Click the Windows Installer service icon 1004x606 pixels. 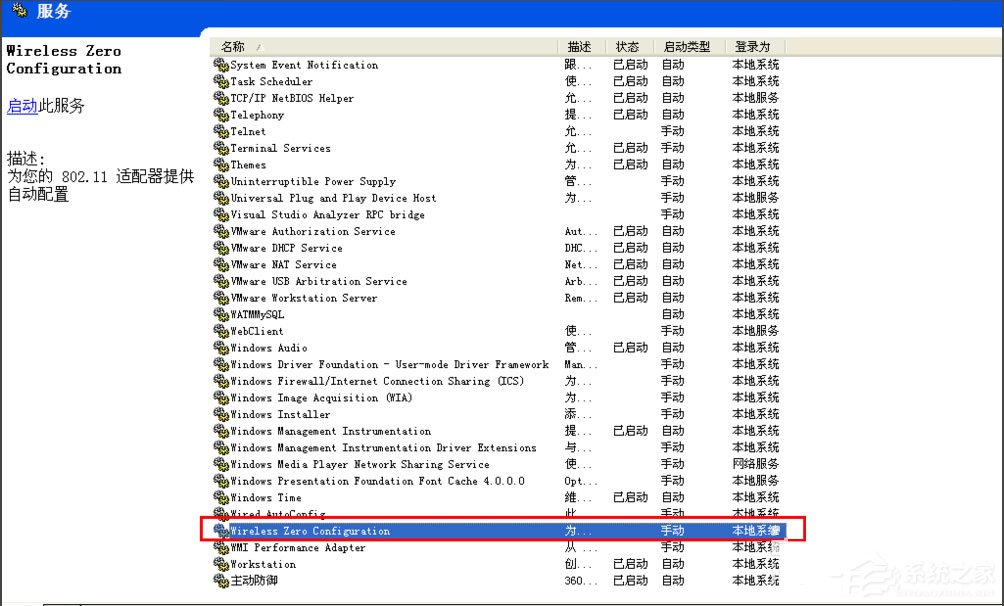[221, 414]
